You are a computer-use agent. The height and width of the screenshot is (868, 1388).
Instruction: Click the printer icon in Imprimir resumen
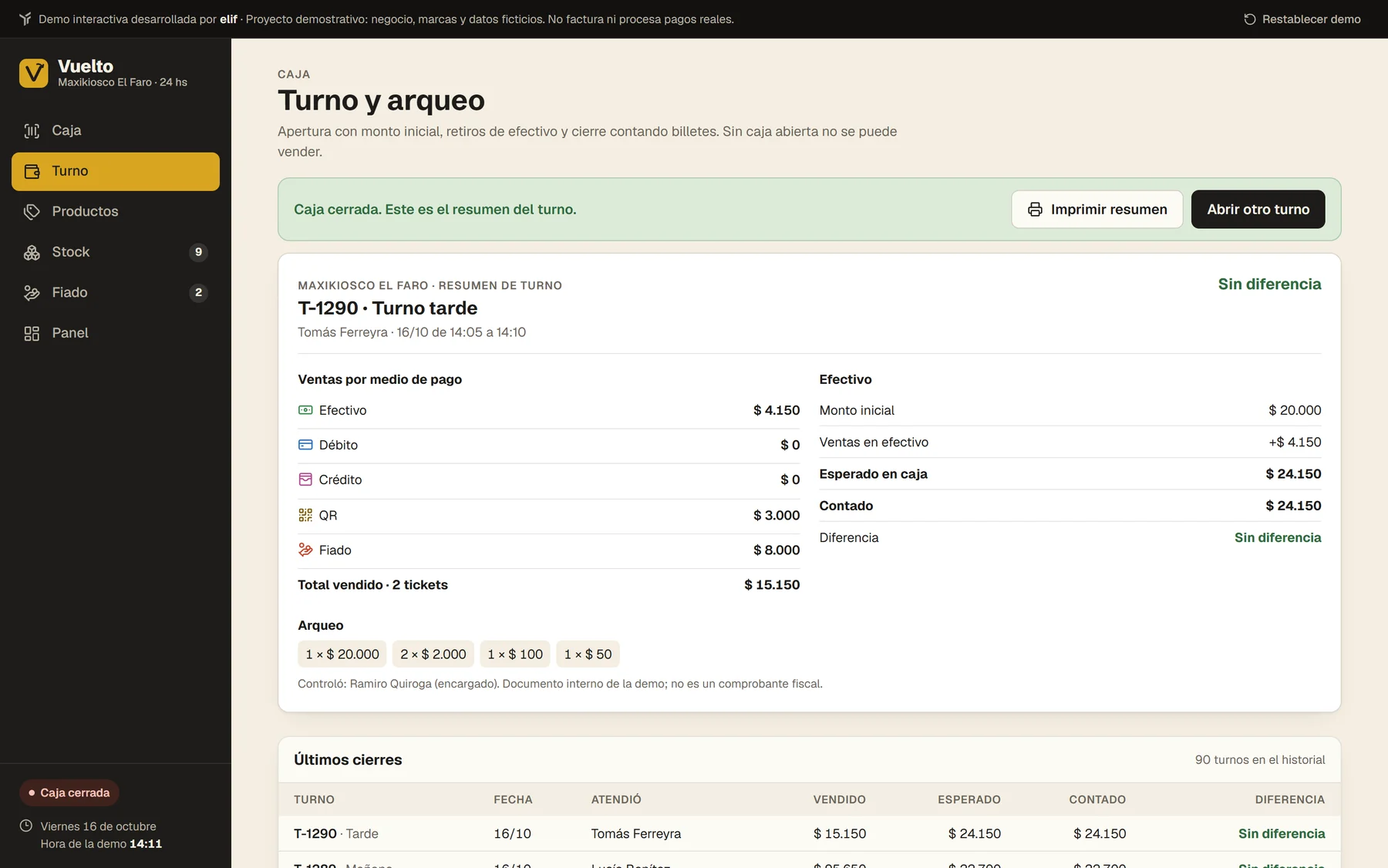1035,210
